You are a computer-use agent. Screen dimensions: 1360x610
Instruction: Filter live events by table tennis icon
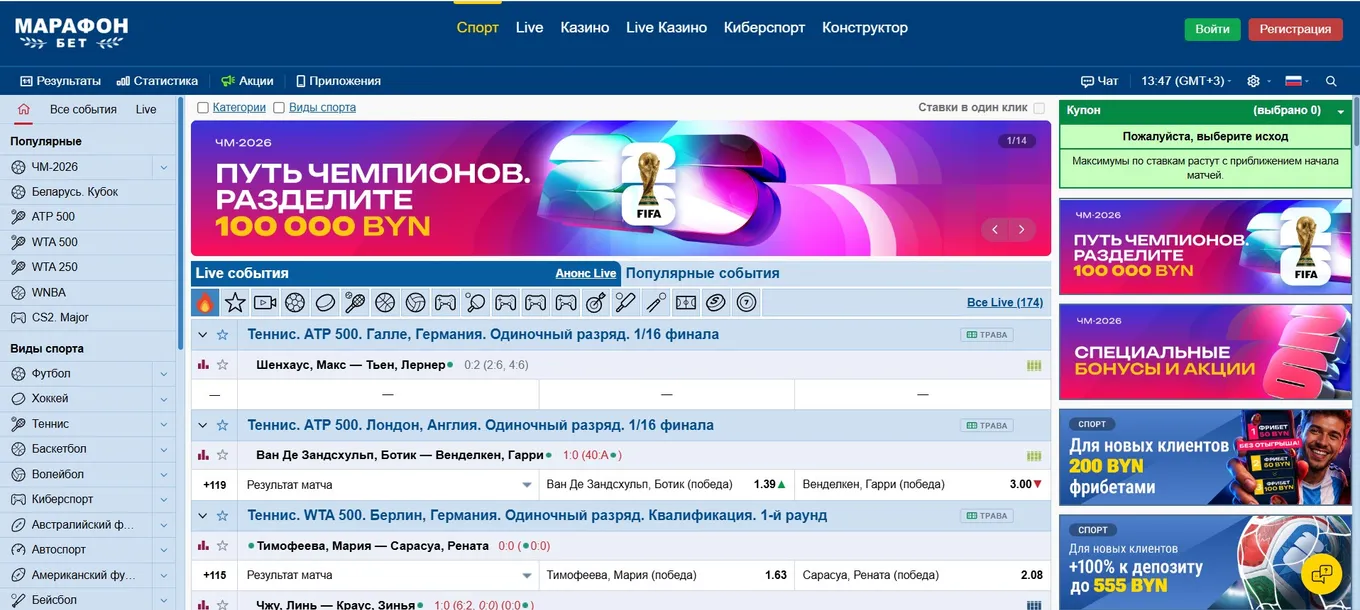coord(475,302)
